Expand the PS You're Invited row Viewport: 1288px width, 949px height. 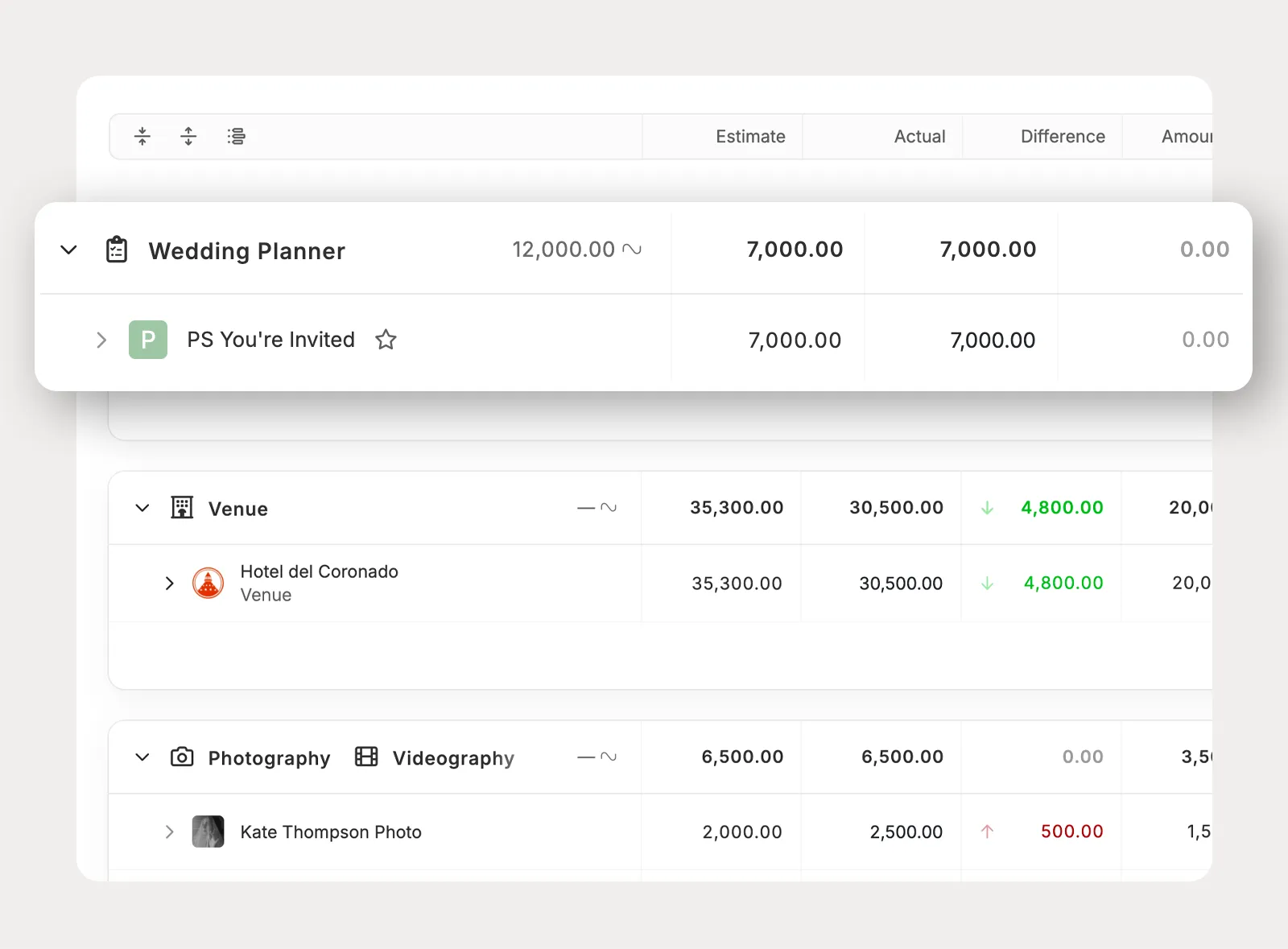click(101, 340)
